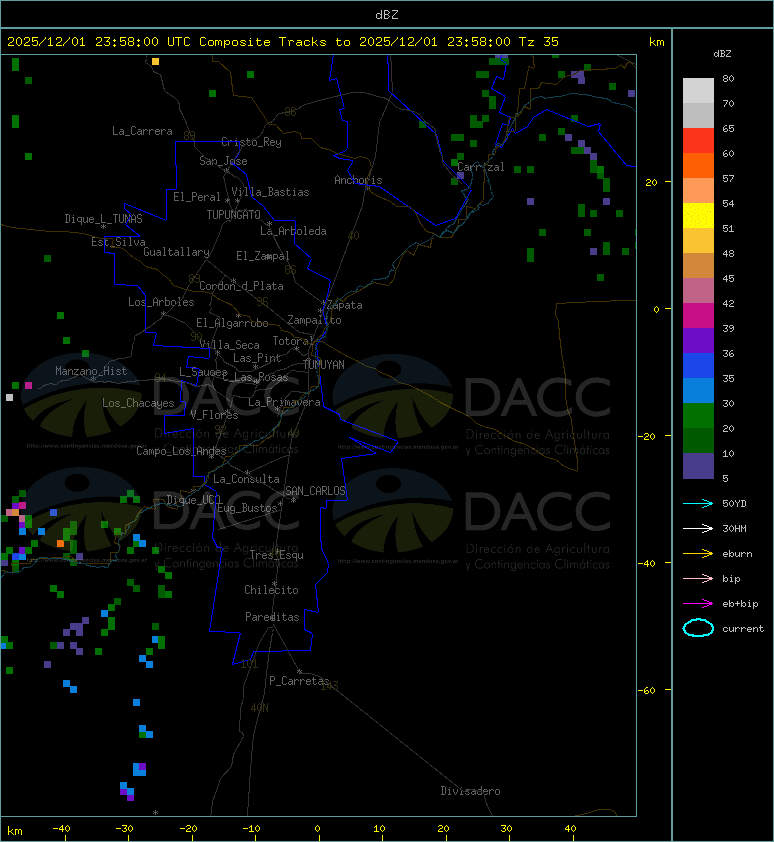
Task: Click the Los_Chacayes place label
Action: [138, 403]
